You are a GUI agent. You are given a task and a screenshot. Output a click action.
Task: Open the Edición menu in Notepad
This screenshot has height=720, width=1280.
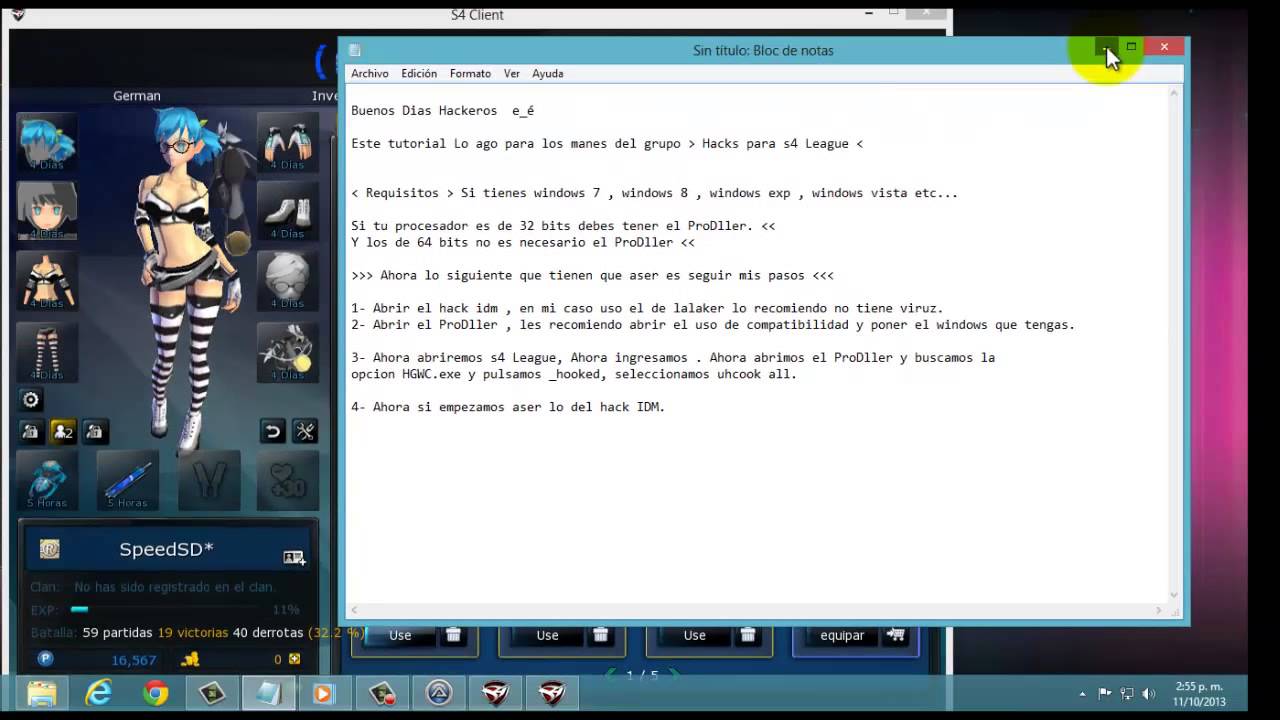[419, 73]
